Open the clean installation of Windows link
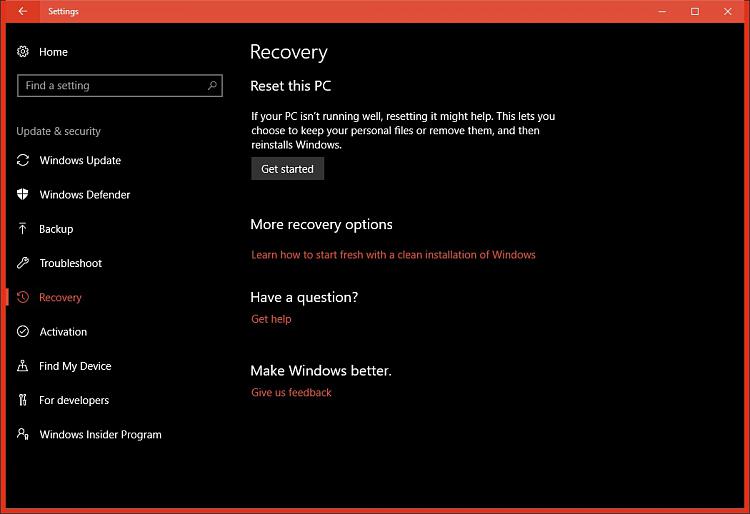The image size is (750, 514). coord(393,255)
